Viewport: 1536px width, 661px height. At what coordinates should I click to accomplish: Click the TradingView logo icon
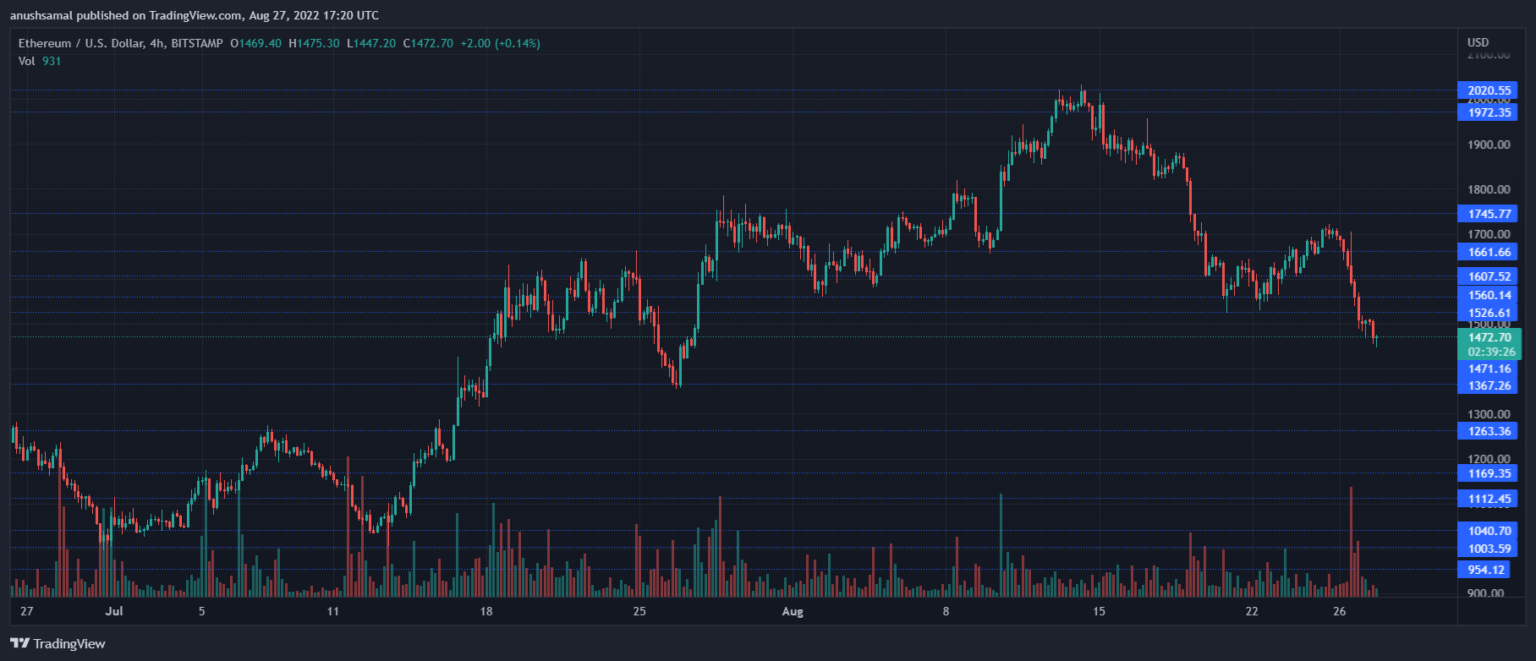coord(19,643)
